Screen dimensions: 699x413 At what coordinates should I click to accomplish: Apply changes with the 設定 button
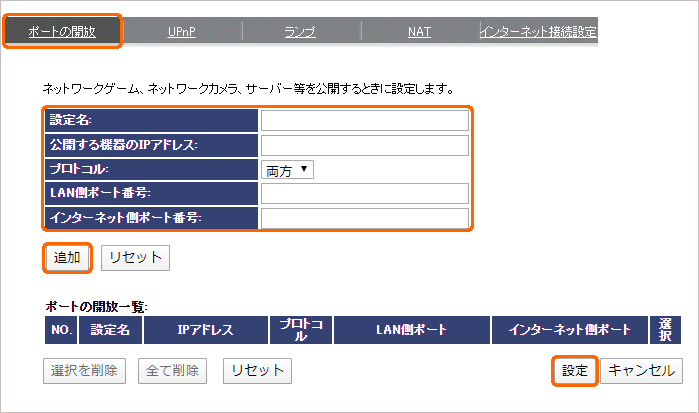point(574,371)
